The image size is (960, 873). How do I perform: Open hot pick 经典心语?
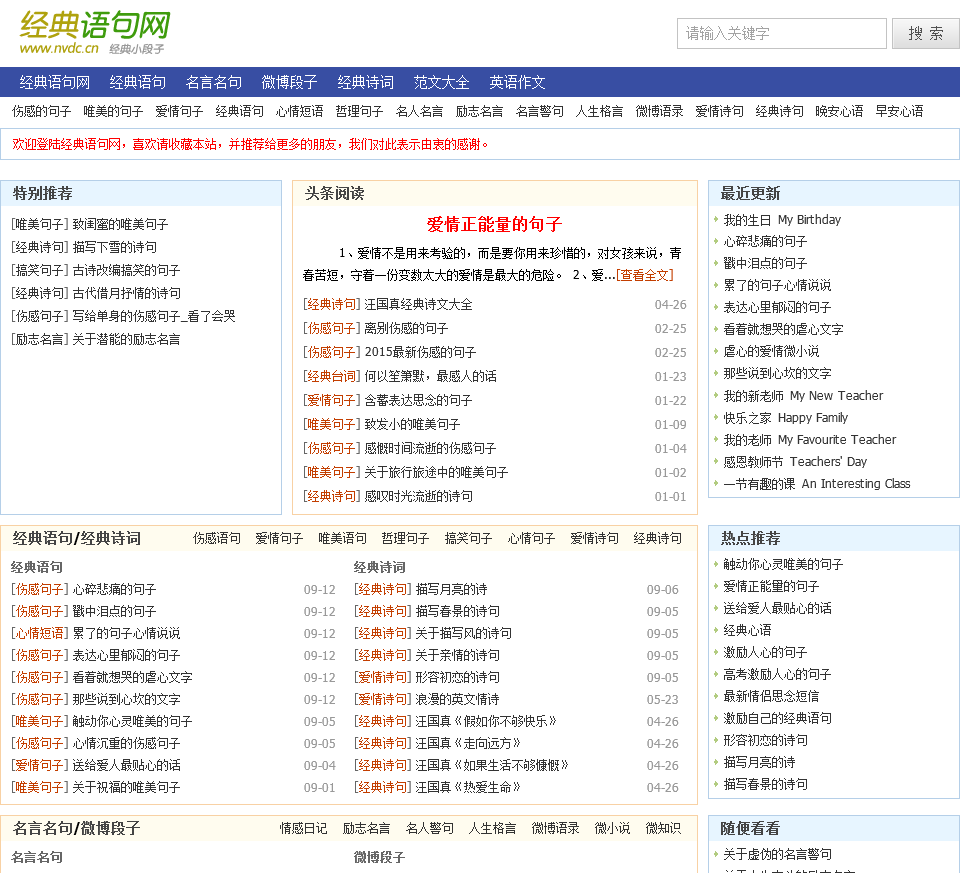(748, 631)
